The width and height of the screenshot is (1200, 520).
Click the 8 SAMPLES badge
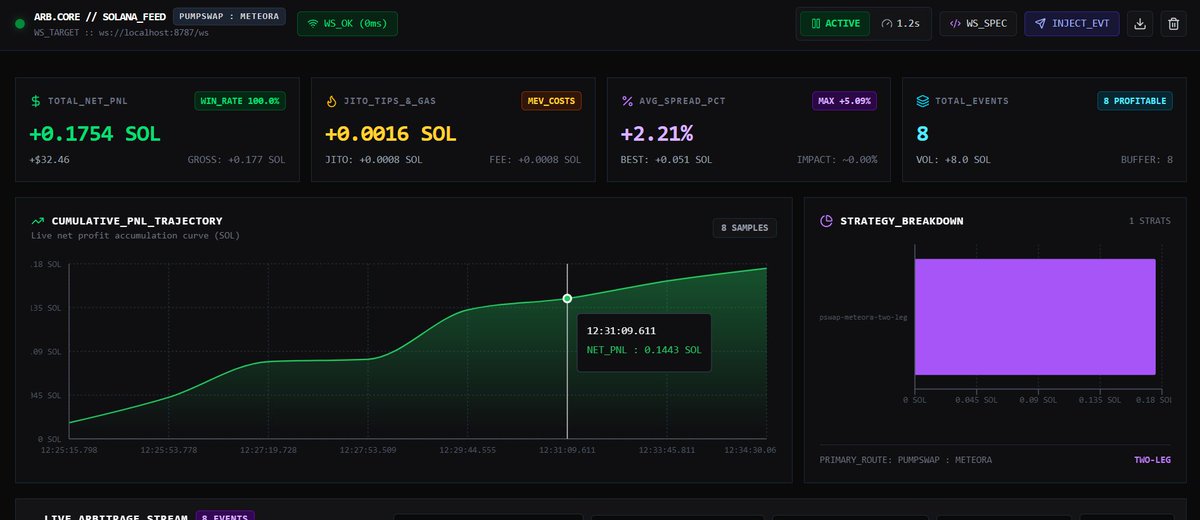tap(744, 228)
